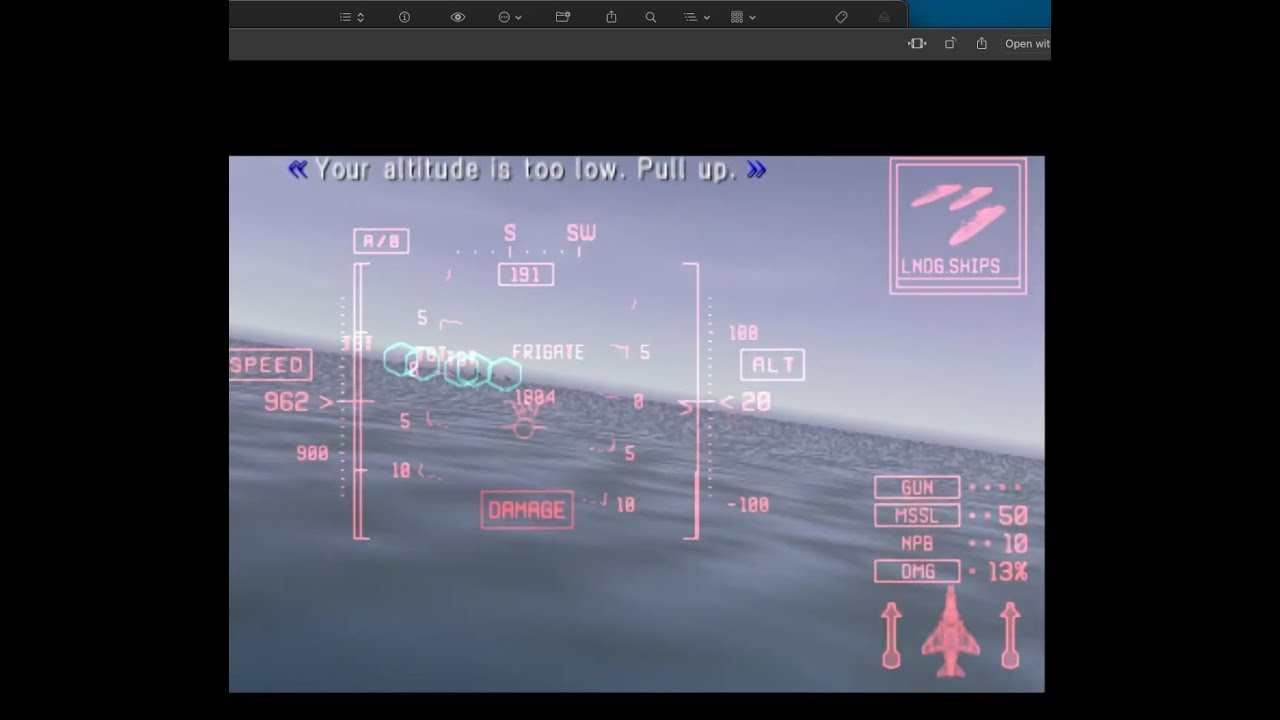Click the altitude reading 20
The height and width of the screenshot is (720, 1280).
756,403
